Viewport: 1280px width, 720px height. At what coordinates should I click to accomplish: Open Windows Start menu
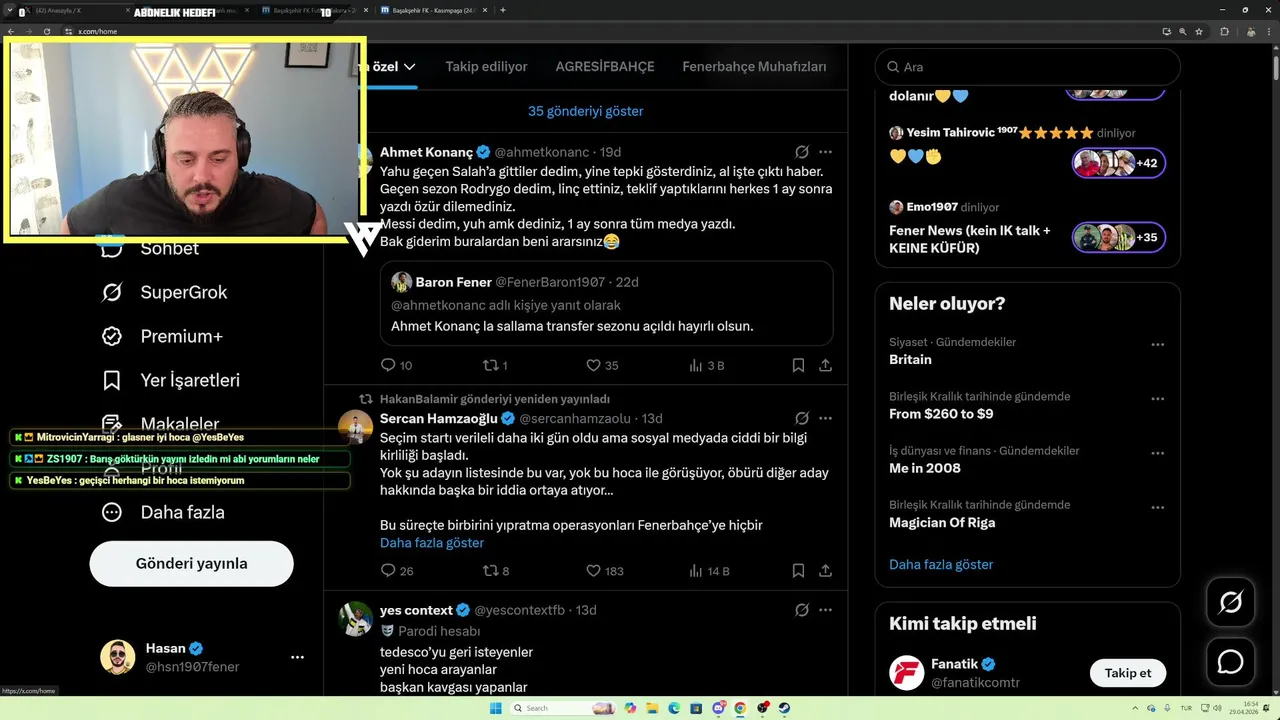[495, 708]
